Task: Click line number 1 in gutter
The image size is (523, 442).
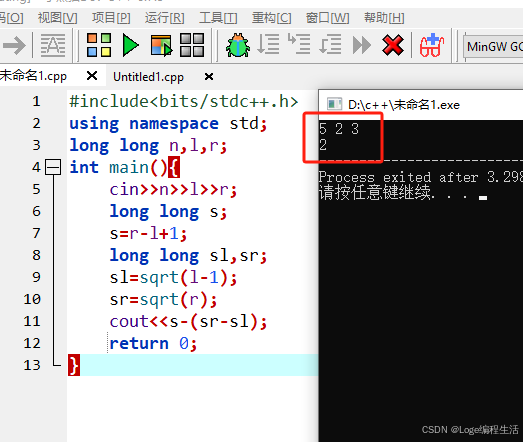Action: (36, 101)
